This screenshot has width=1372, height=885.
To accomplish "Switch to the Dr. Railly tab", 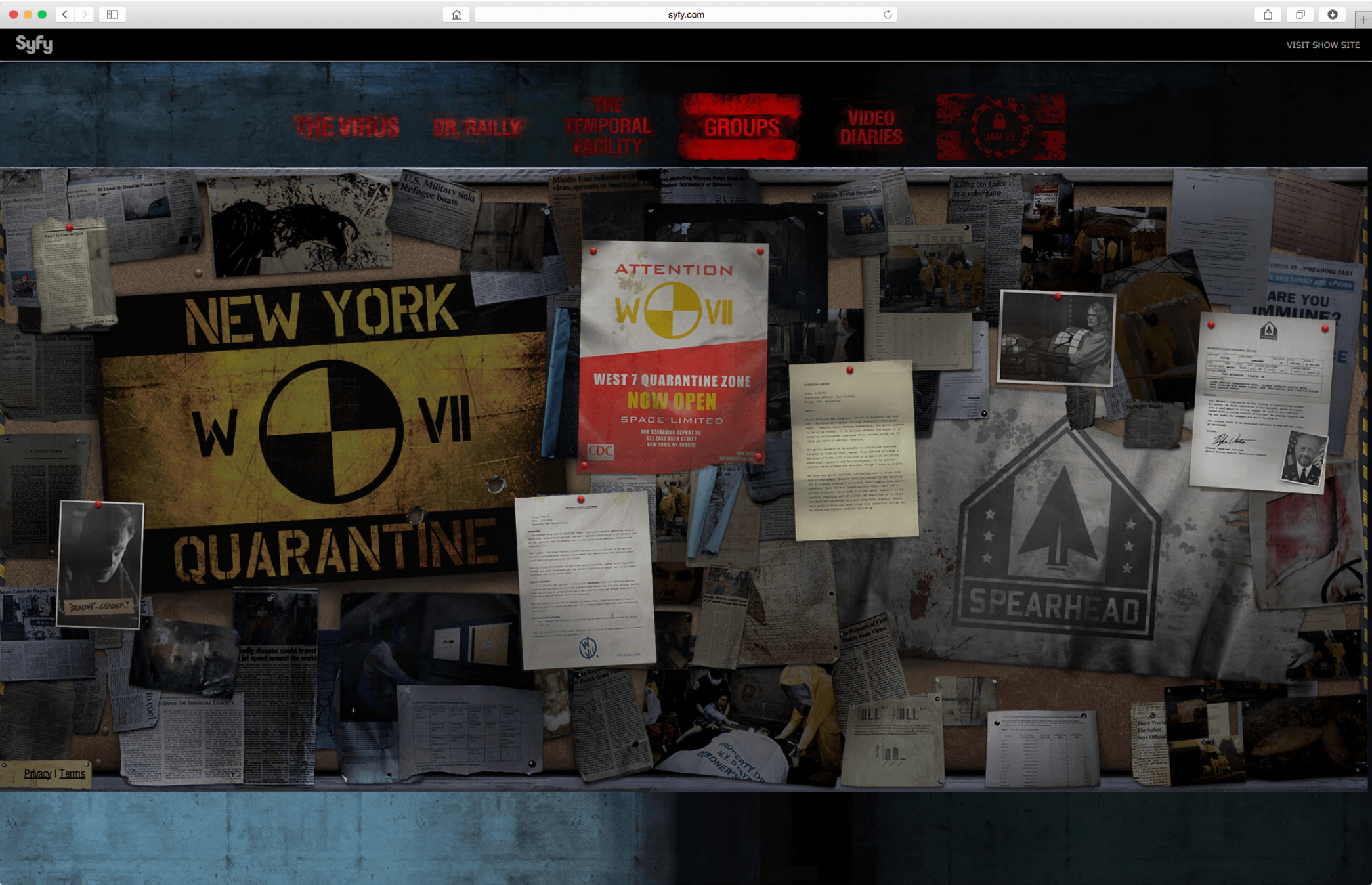I will [x=477, y=127].
